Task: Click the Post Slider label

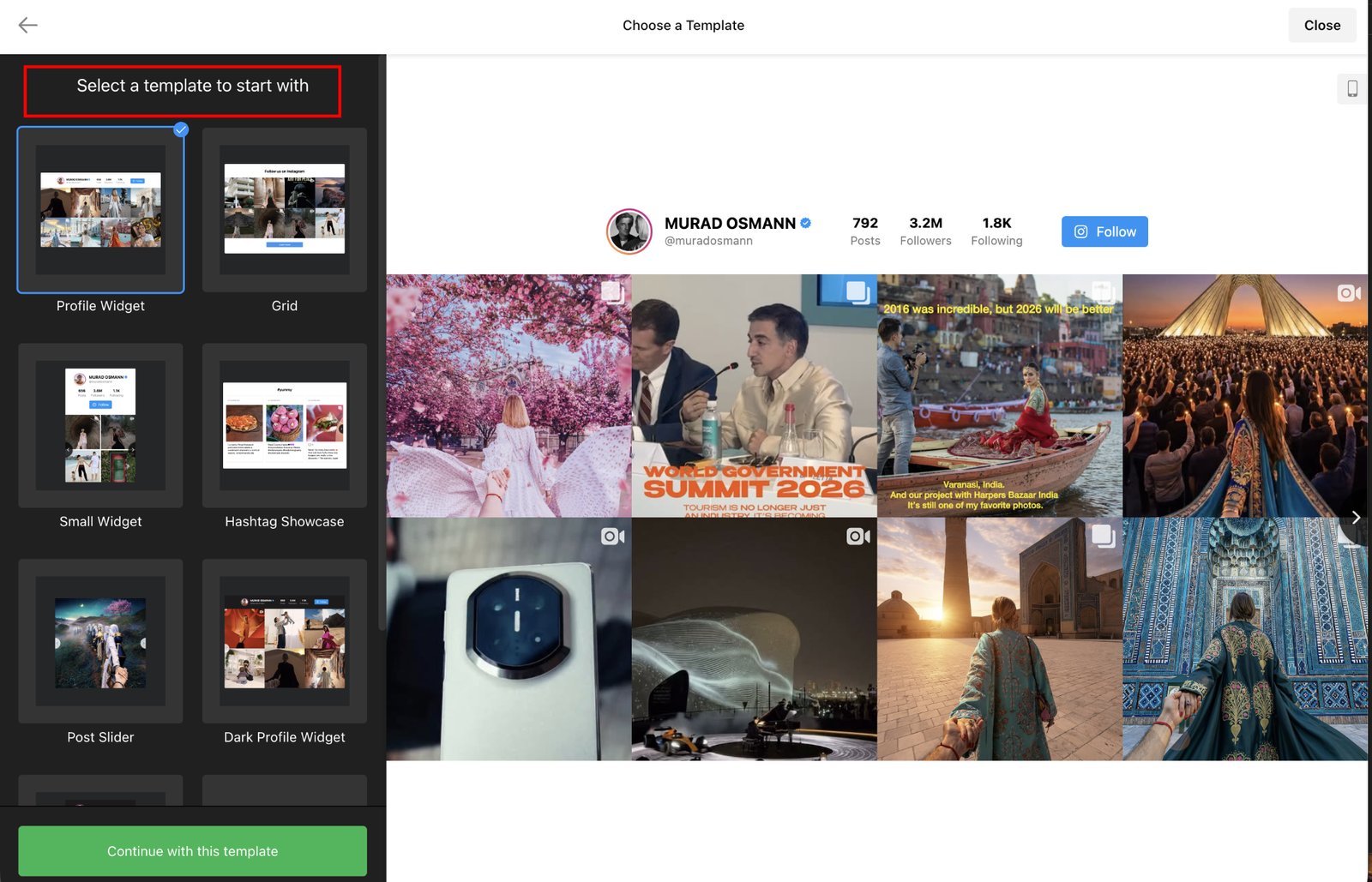Action: pyautogui.click(x=100, y=737)
